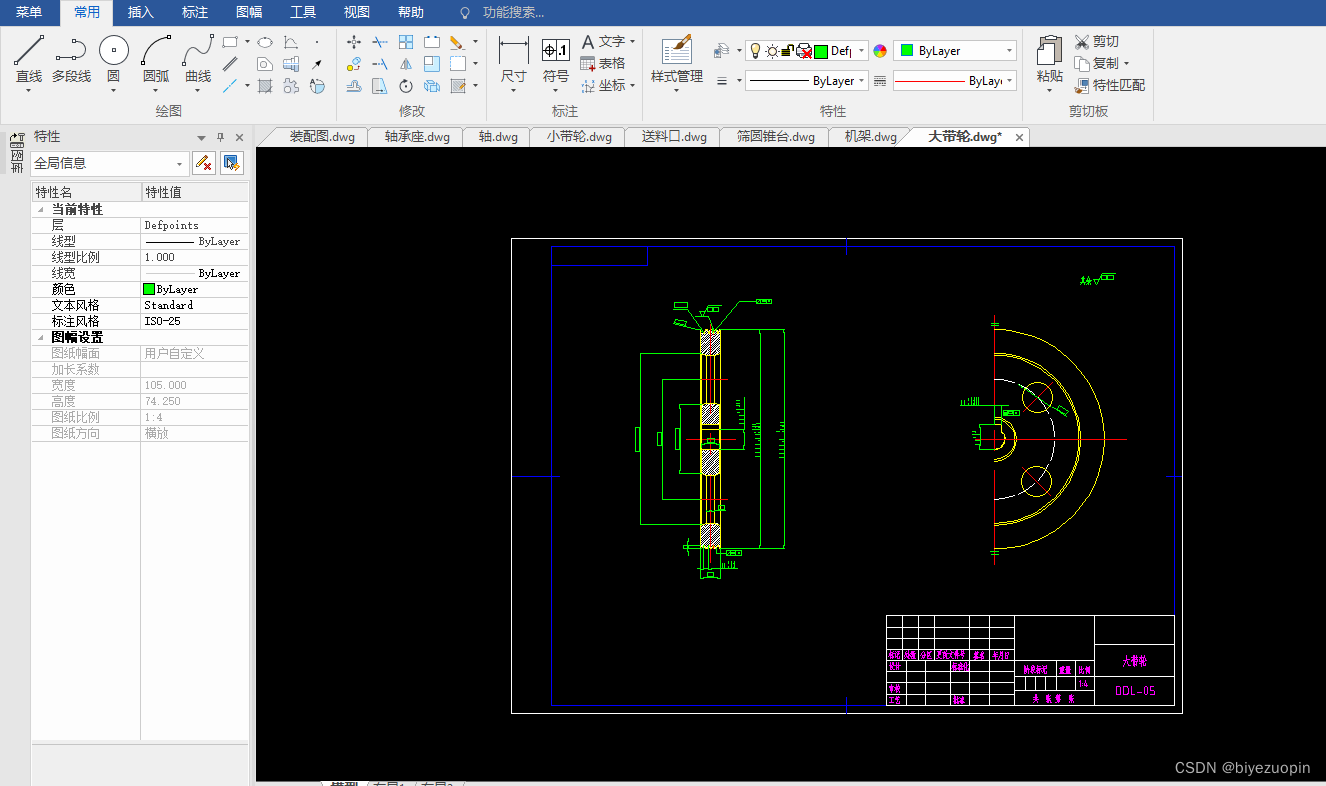This screenshot has height=786, width=1326.
Task: Click the layer manager icon
Action: pos(721,50)
